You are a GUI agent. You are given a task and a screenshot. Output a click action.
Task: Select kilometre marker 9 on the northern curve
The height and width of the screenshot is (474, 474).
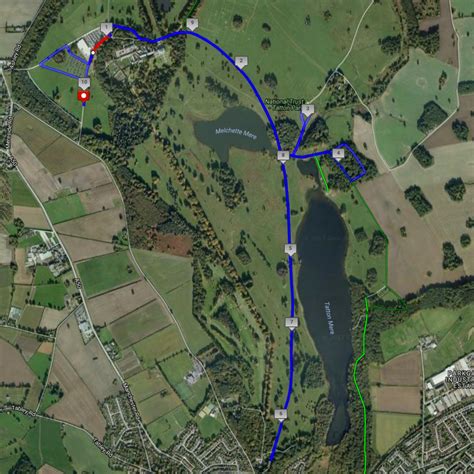coord(192,24)
